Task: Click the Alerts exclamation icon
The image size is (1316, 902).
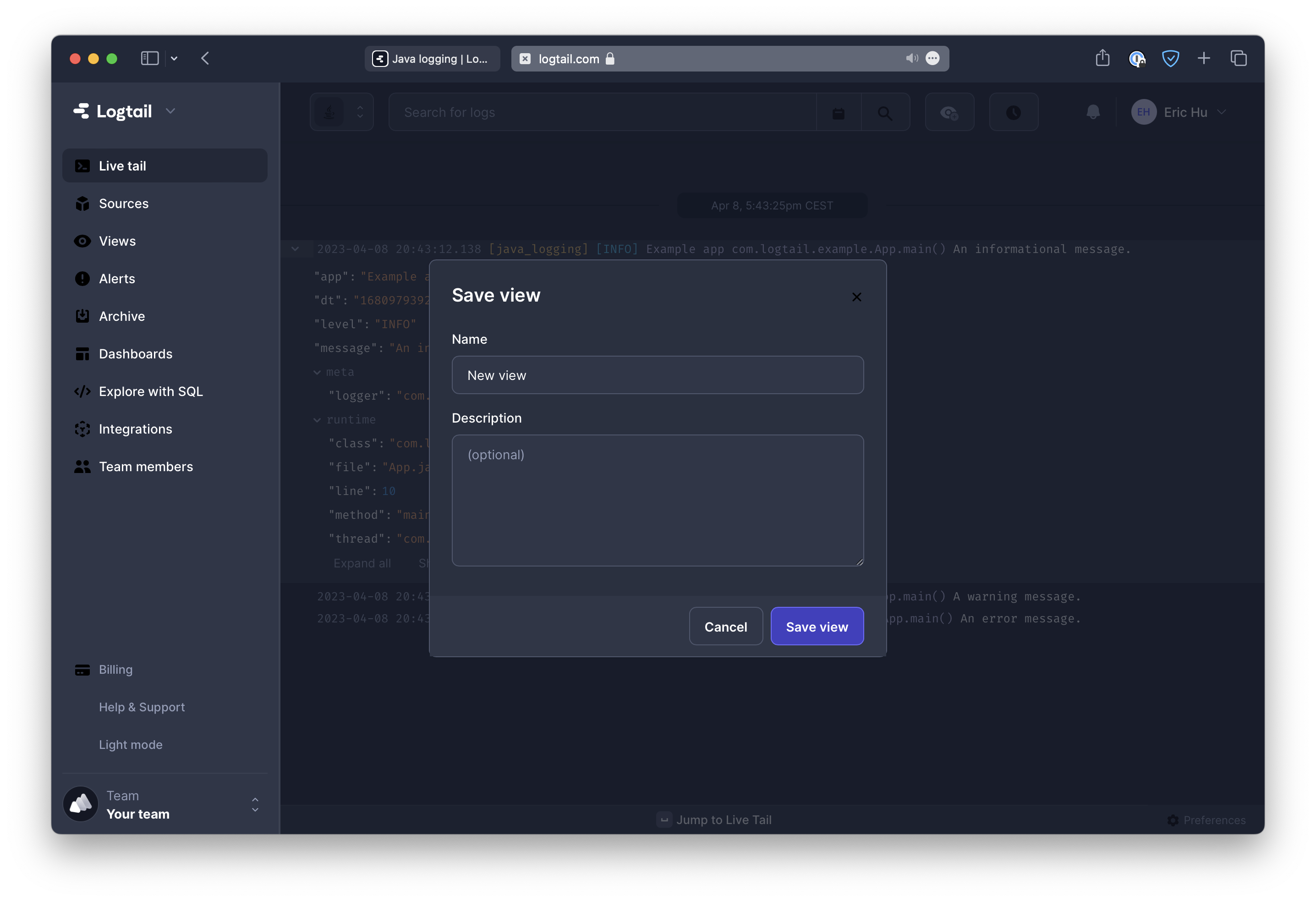Action: [x=82, y=278]
